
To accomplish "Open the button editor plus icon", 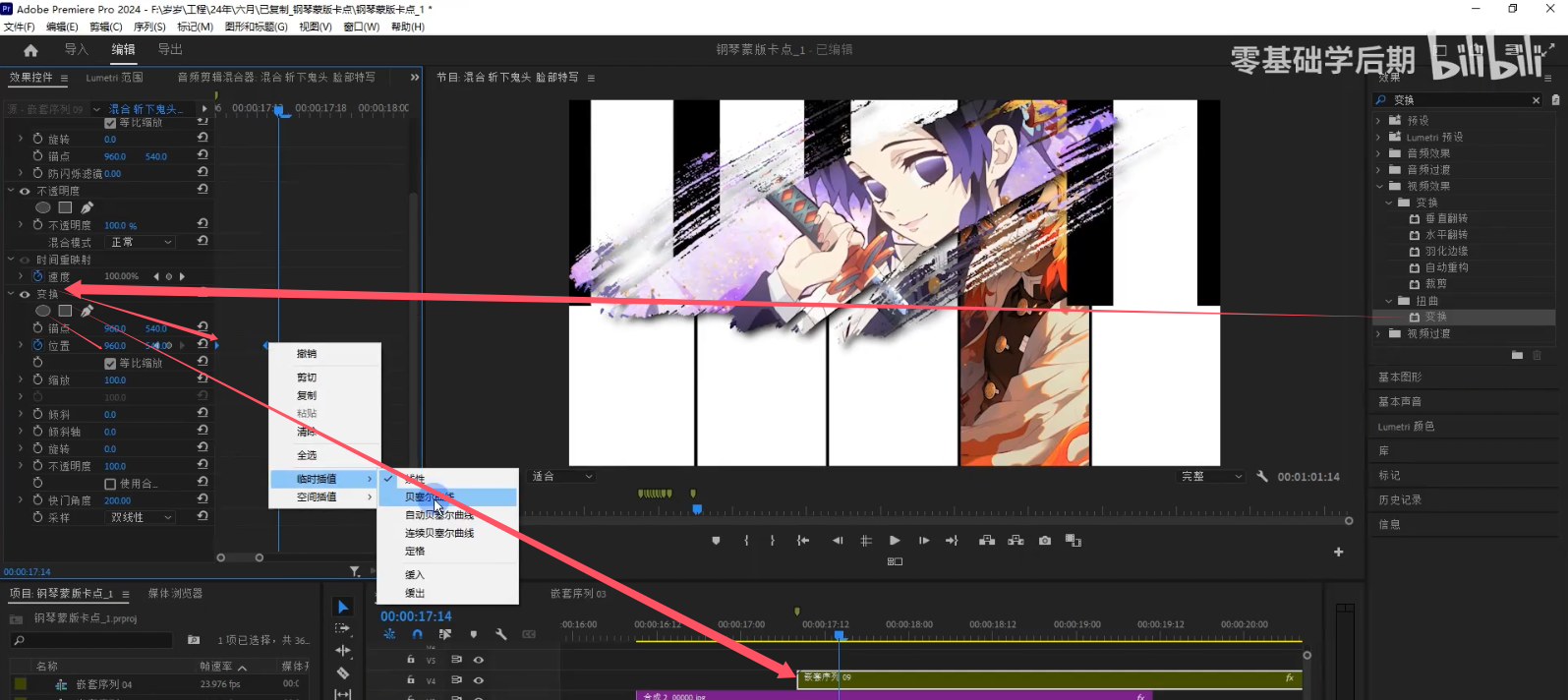I will [x=1338, y=553].
